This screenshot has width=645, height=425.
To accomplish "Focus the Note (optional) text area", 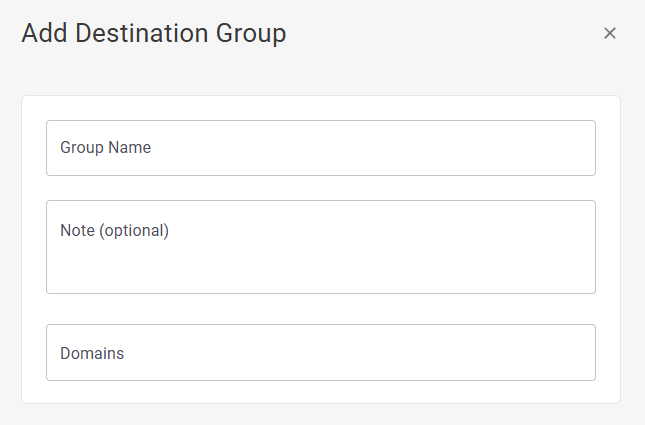I will click(x=320, y=247).
